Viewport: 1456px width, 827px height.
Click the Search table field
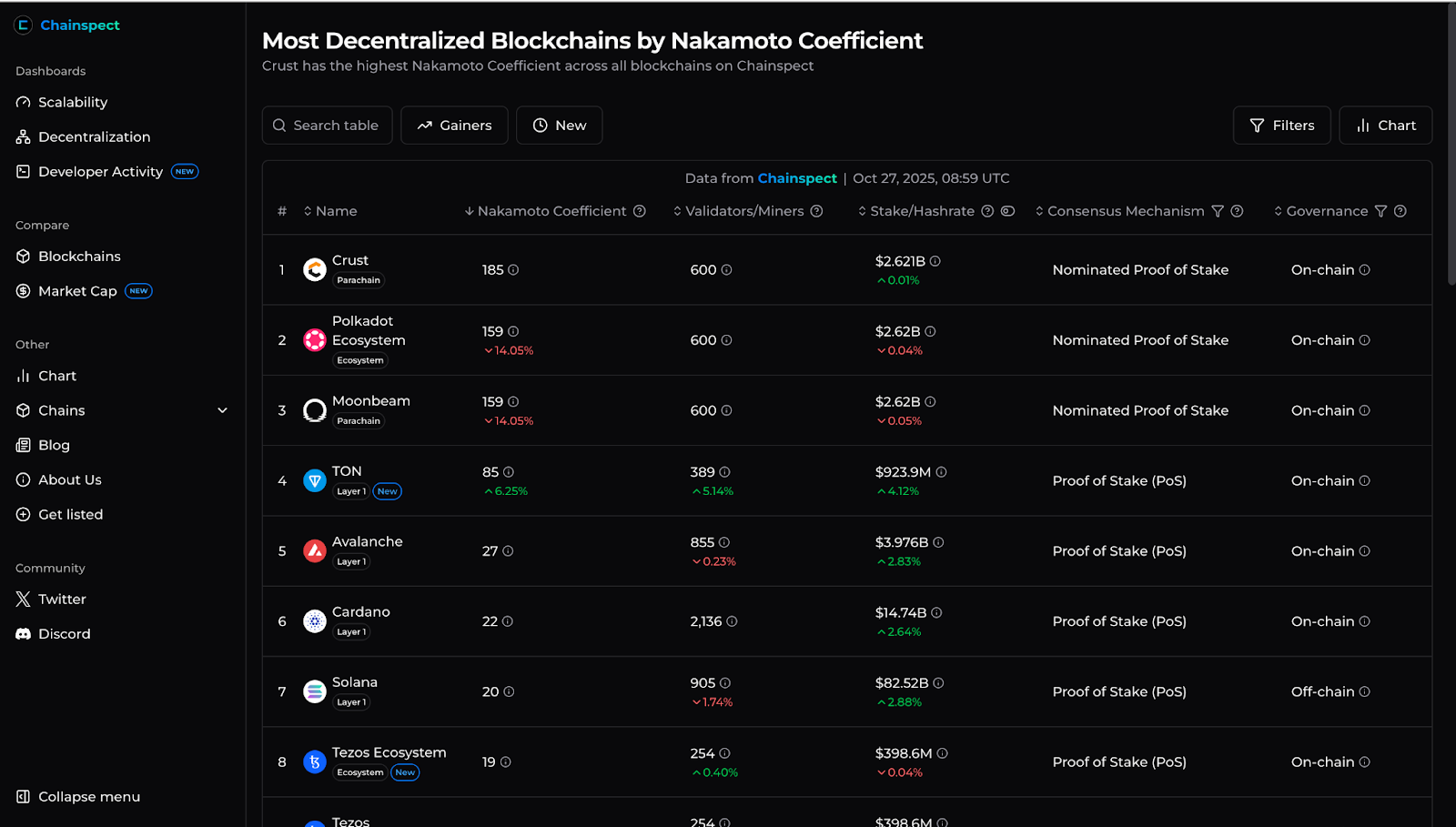click(x=328, y=126)
